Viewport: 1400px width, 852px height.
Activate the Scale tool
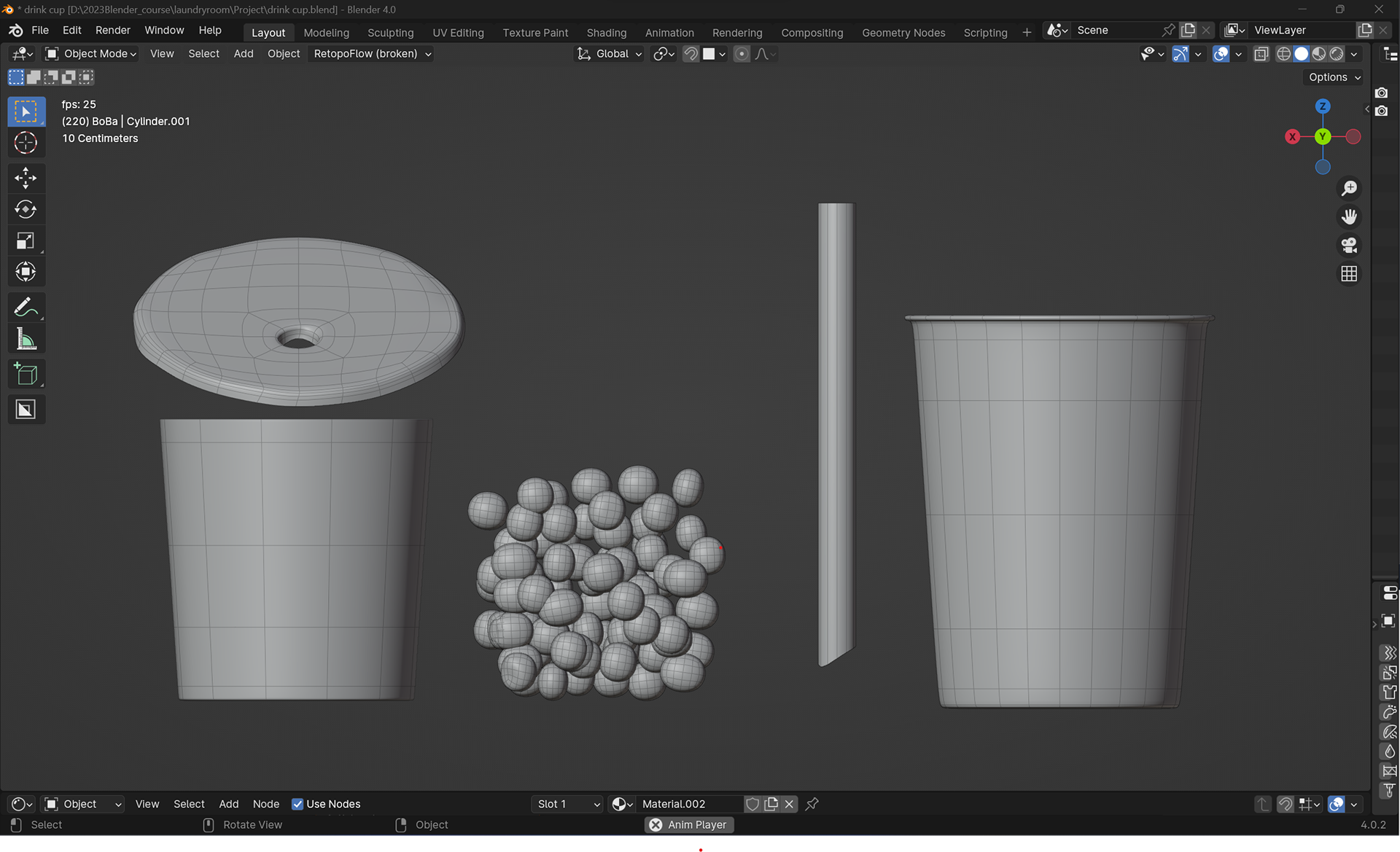coord(26,241)
